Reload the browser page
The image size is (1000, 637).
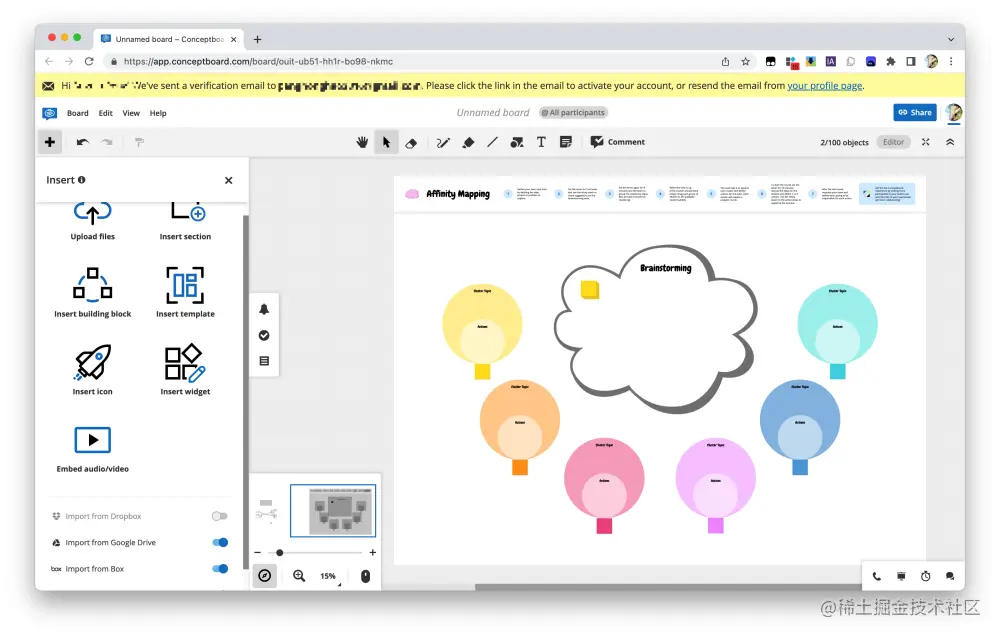tap(89, 61)
